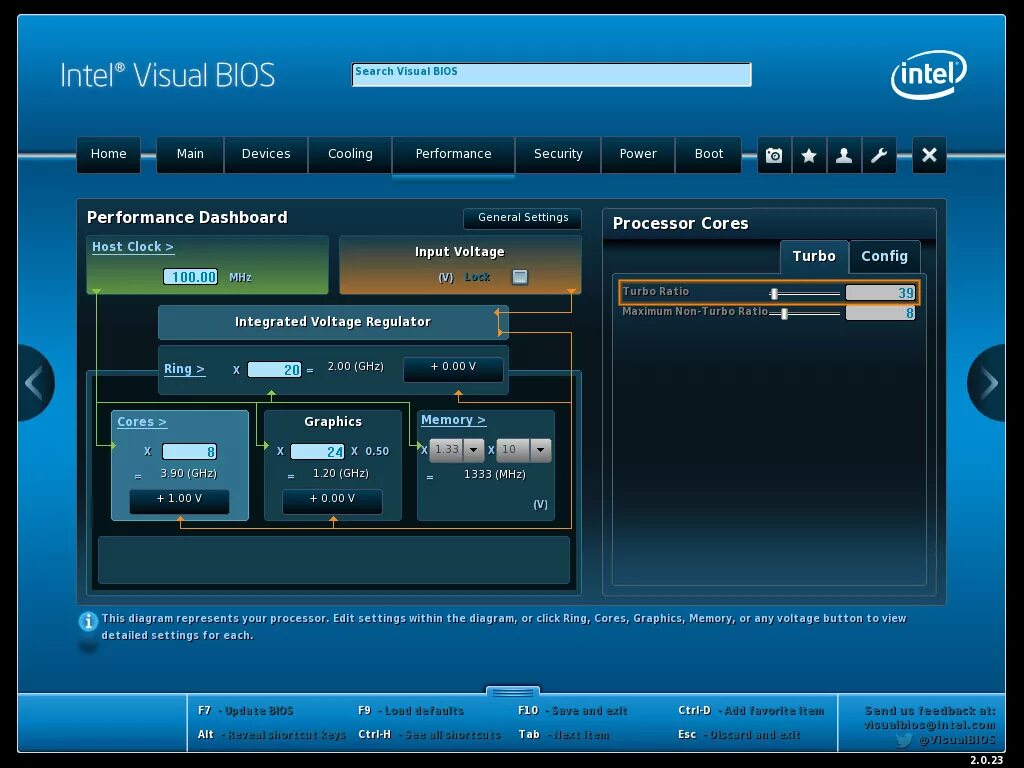
Task: Click the Ring multiplier field showing 20
Action: [x=274, y=370]
